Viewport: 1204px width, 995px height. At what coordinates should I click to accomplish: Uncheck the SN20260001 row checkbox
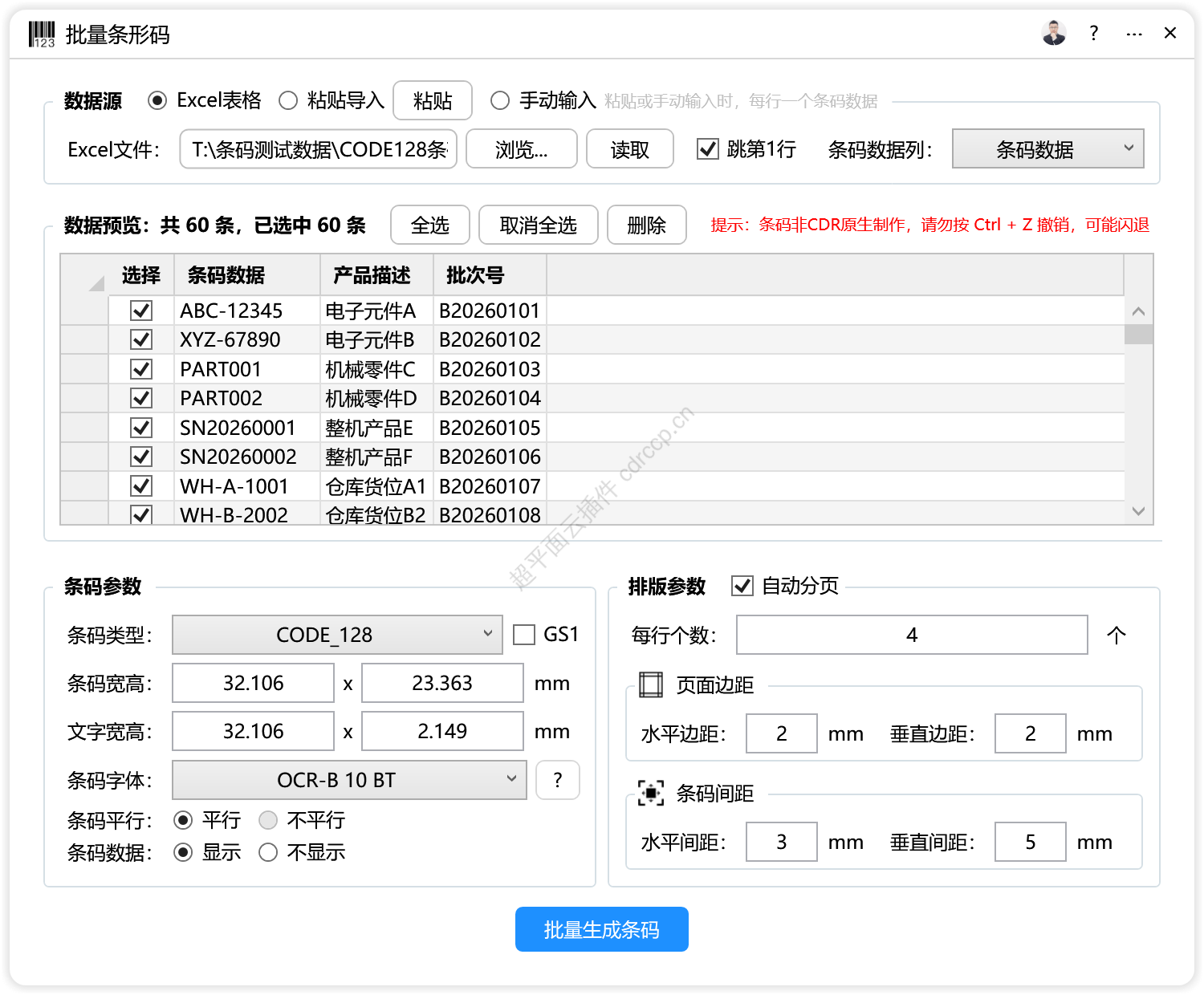(x=141, y=428)
